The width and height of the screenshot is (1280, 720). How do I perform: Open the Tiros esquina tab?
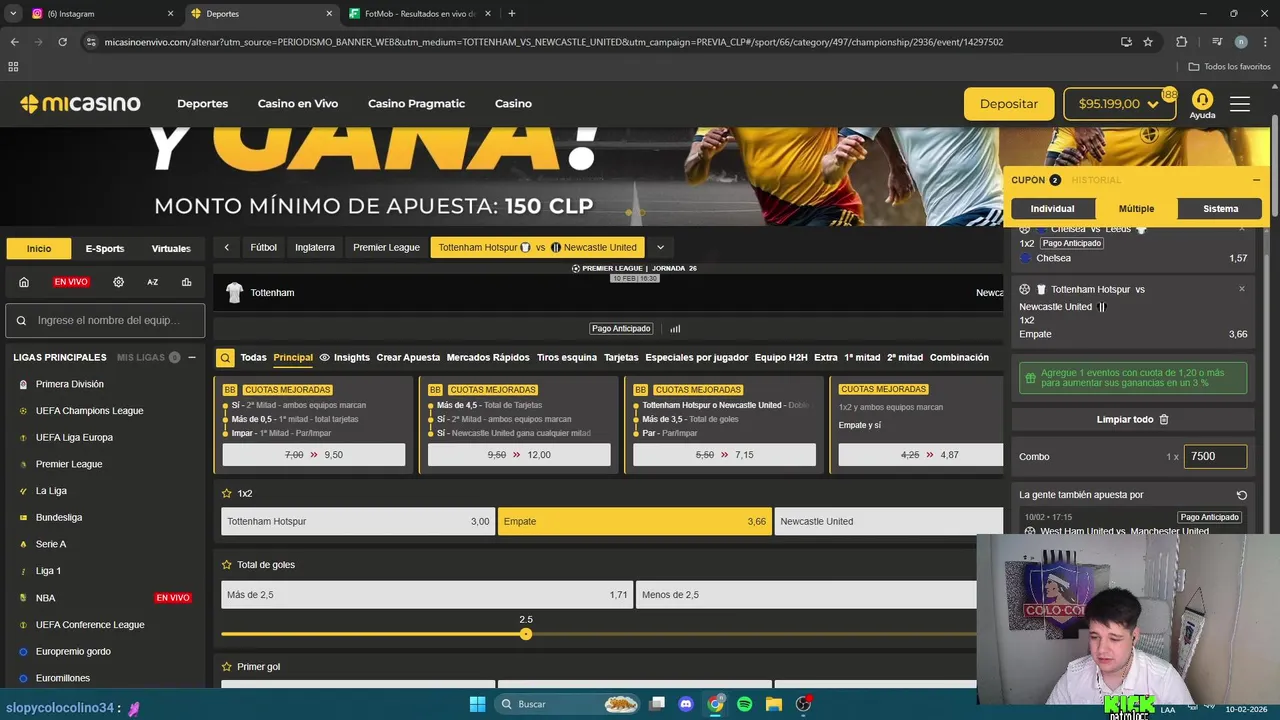tap(567, 357)
